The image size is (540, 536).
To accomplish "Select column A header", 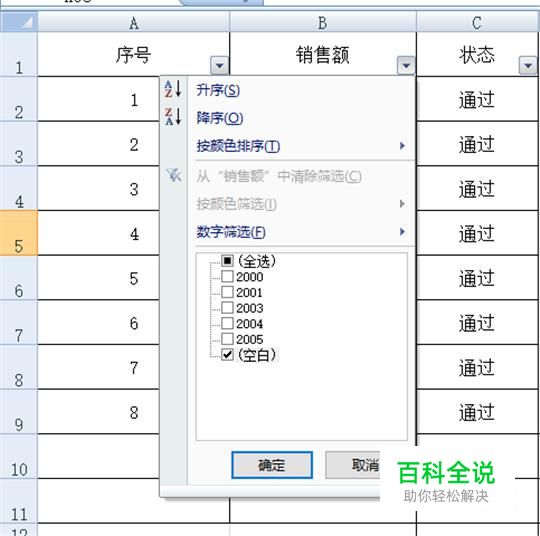I will 134,22.
